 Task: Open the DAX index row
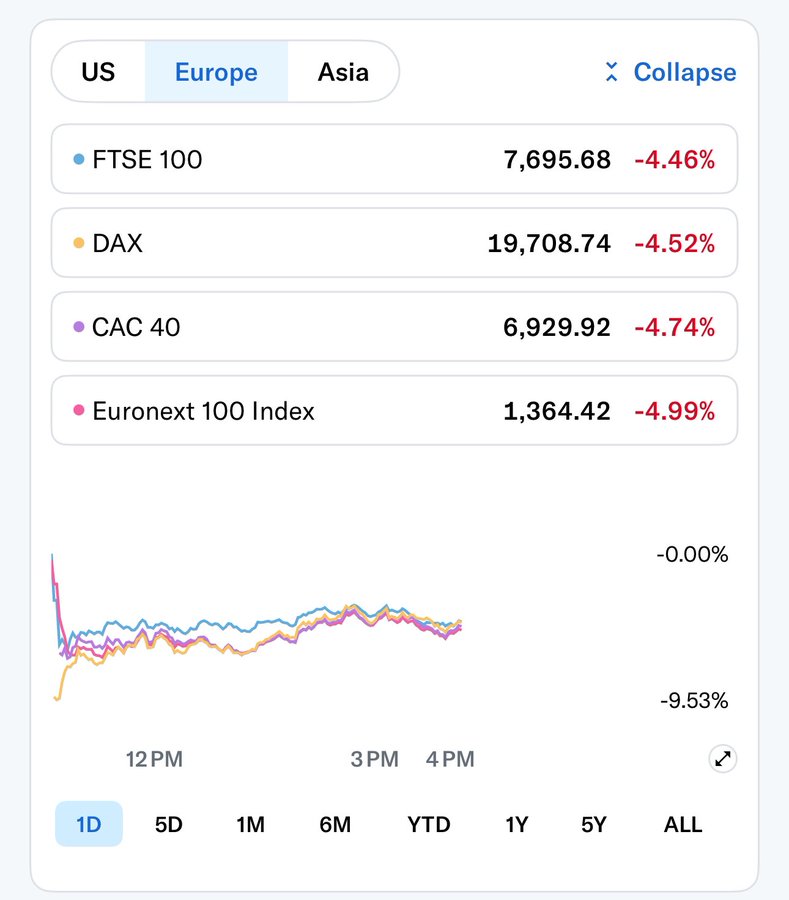pyautogui.click(x=394, y=243)
